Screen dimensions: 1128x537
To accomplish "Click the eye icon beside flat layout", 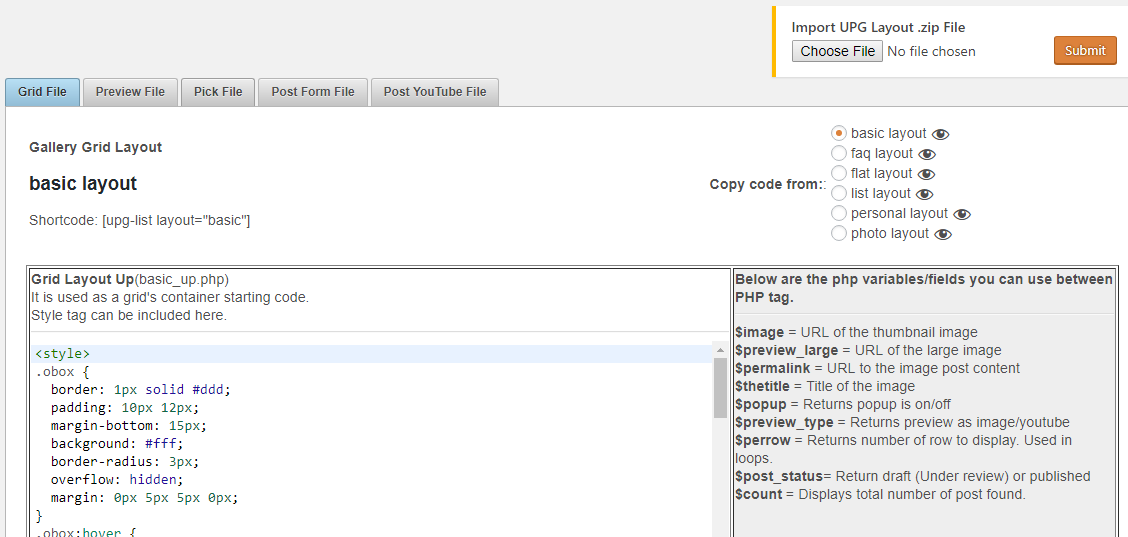I will point(926,174).
